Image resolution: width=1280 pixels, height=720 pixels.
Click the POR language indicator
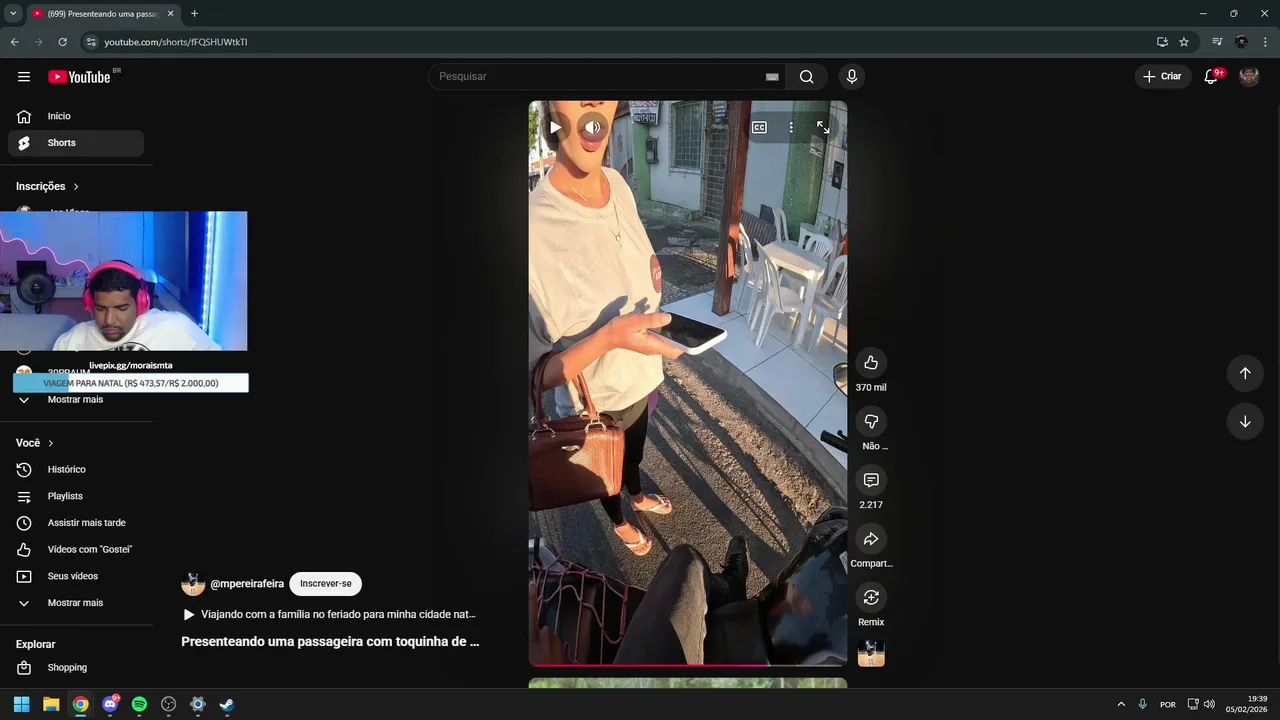(x=1167, y=704)
